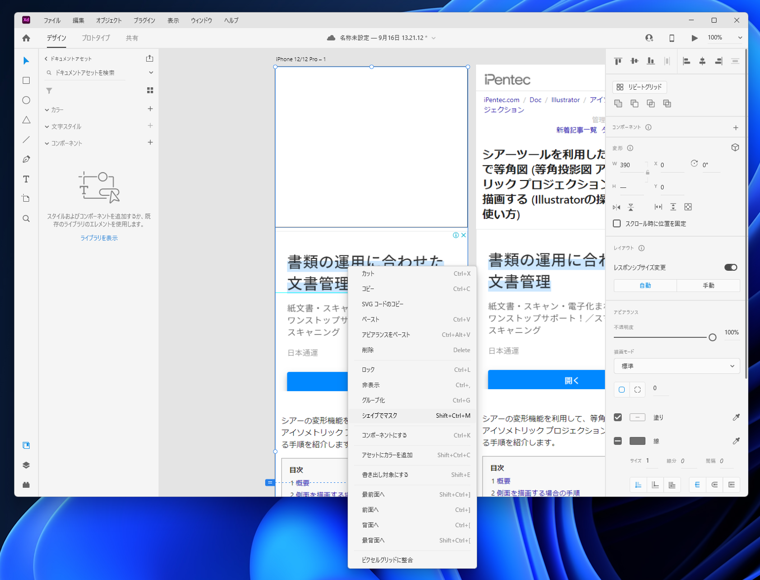Open the Libraries panel icon

(x=26, y=445)
